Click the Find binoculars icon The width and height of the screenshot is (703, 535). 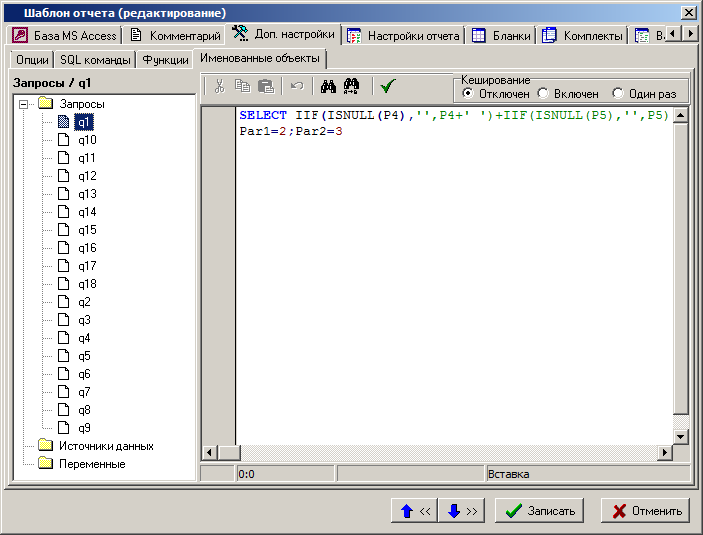click(x=326, y=87)
